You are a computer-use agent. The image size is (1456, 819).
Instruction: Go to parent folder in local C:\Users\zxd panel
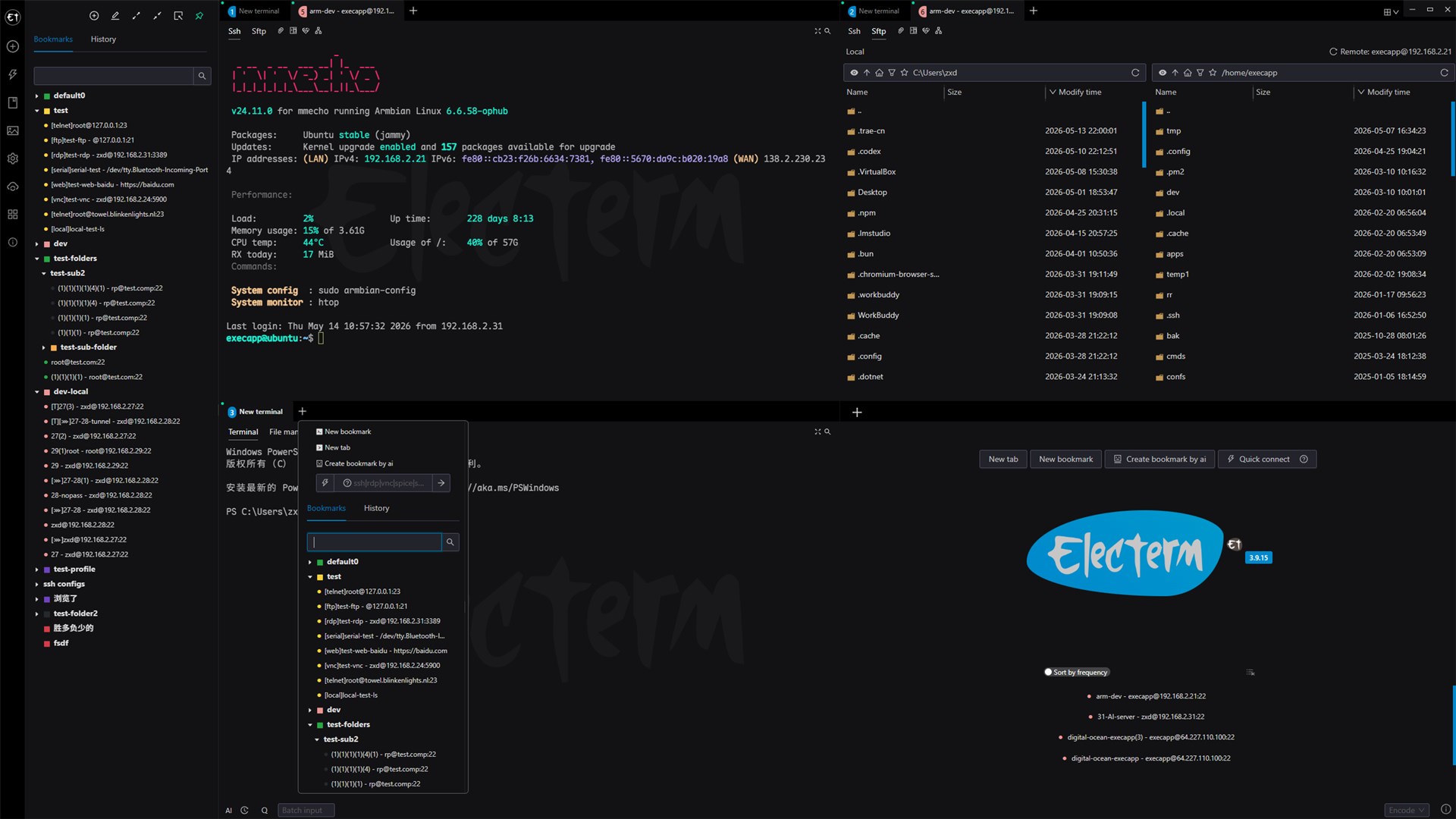pos(867,73)
